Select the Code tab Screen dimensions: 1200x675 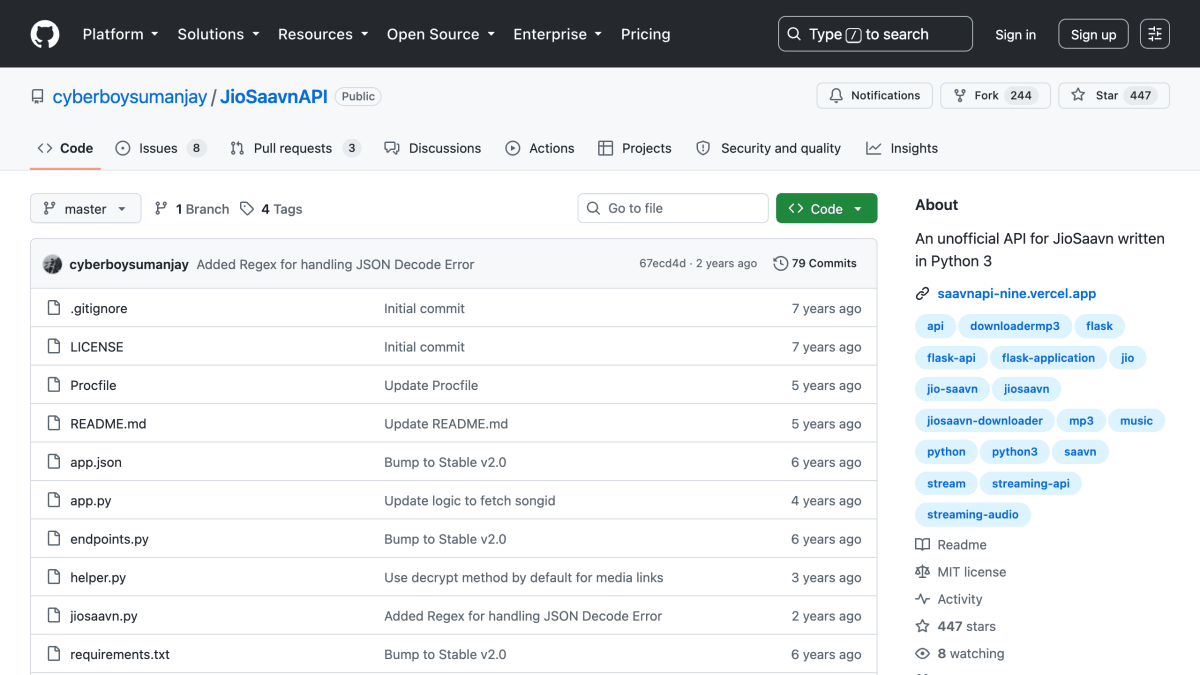click(x=65, y=148)
